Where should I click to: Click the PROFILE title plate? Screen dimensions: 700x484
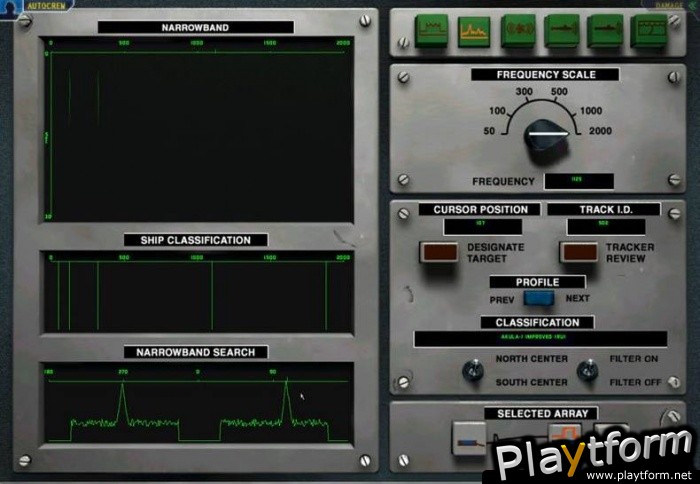point(537,282)
